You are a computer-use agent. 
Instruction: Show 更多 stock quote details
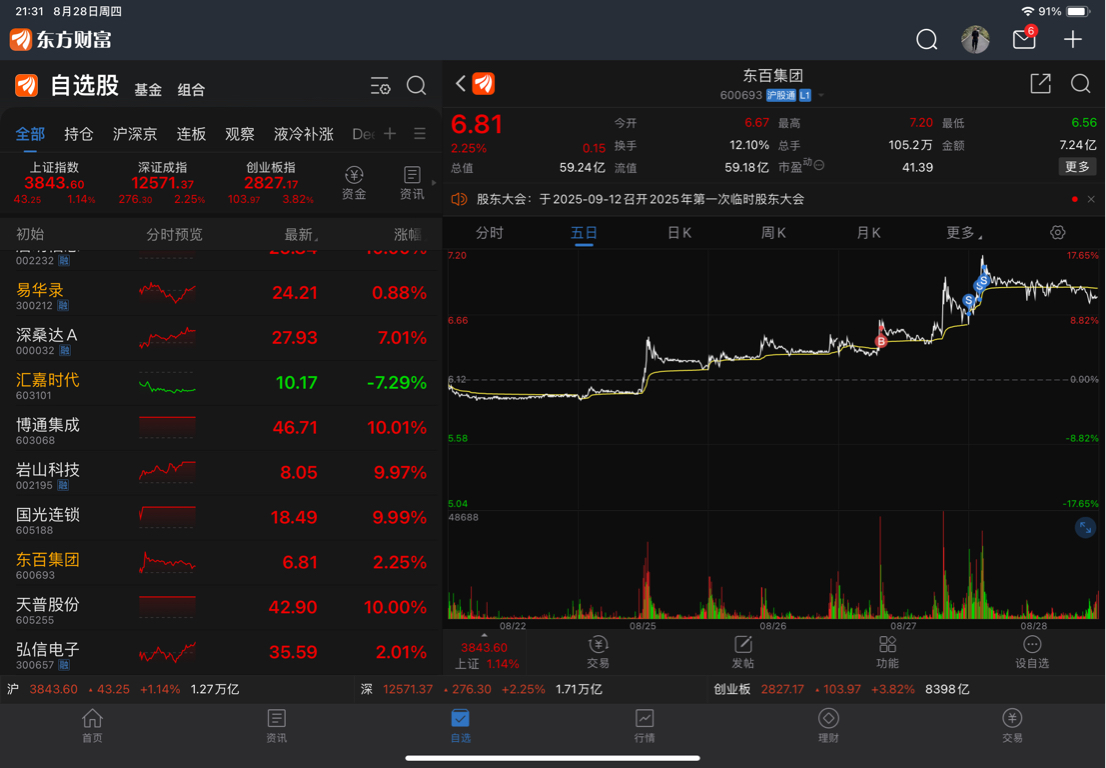(1077, 166)
